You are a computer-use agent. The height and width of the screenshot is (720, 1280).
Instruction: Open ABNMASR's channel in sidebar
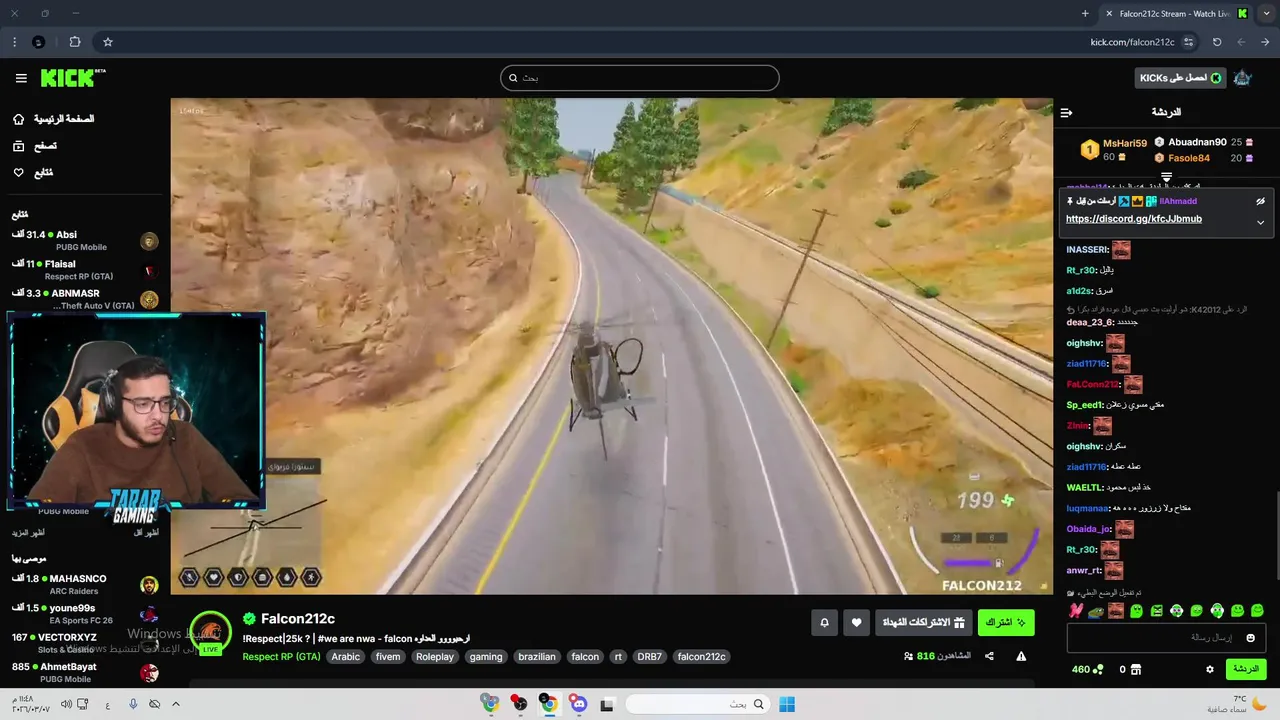85,299
